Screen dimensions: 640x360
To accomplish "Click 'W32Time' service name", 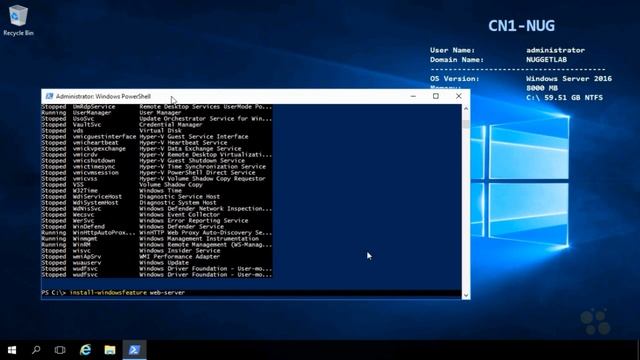I will (85, 191).
